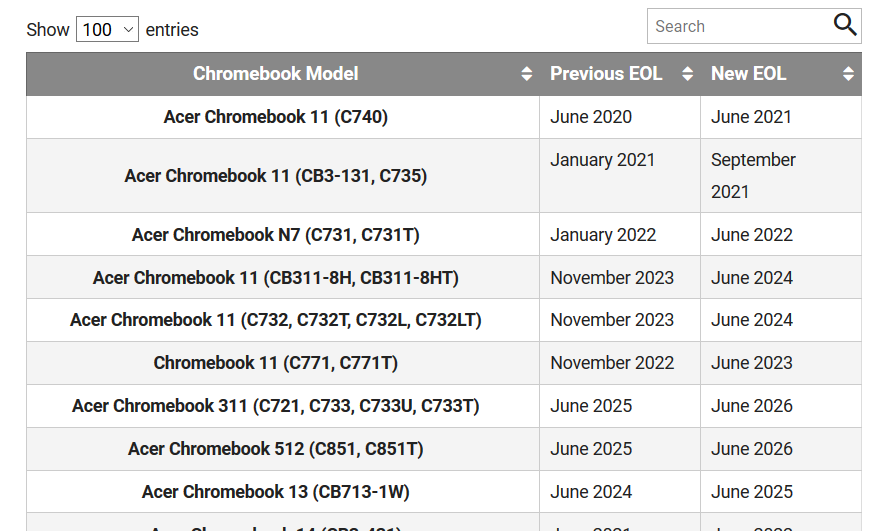Click the magnifying glass search icon
Viewport: 891px width, 531px height.
coord(844,25)
